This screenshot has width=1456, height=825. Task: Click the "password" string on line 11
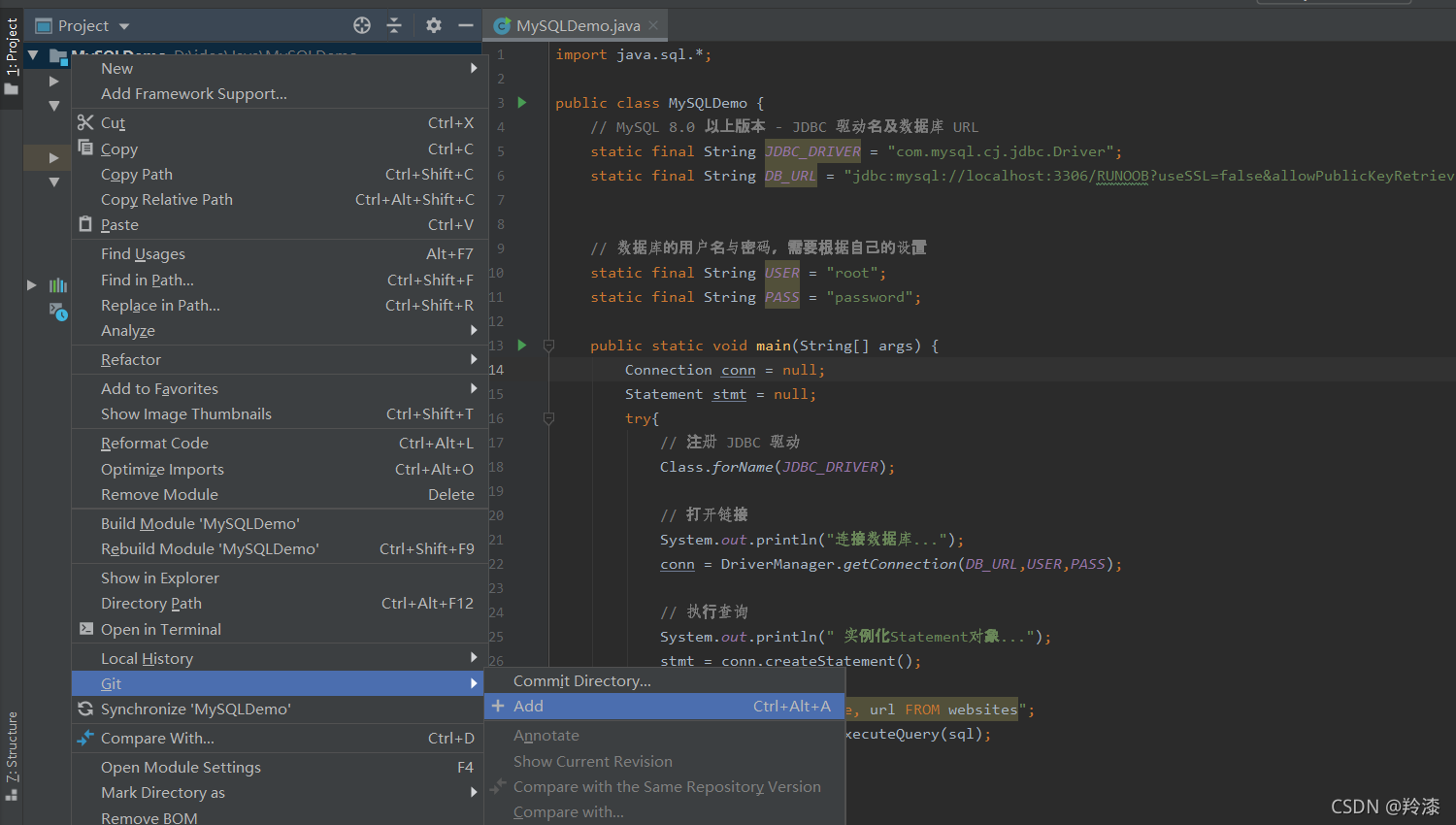tap(869, 297)
